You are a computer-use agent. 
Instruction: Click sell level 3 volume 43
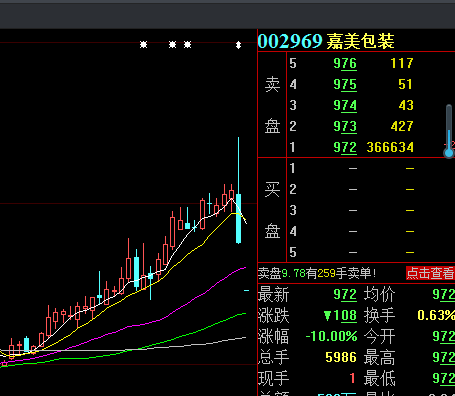(406, 105)
